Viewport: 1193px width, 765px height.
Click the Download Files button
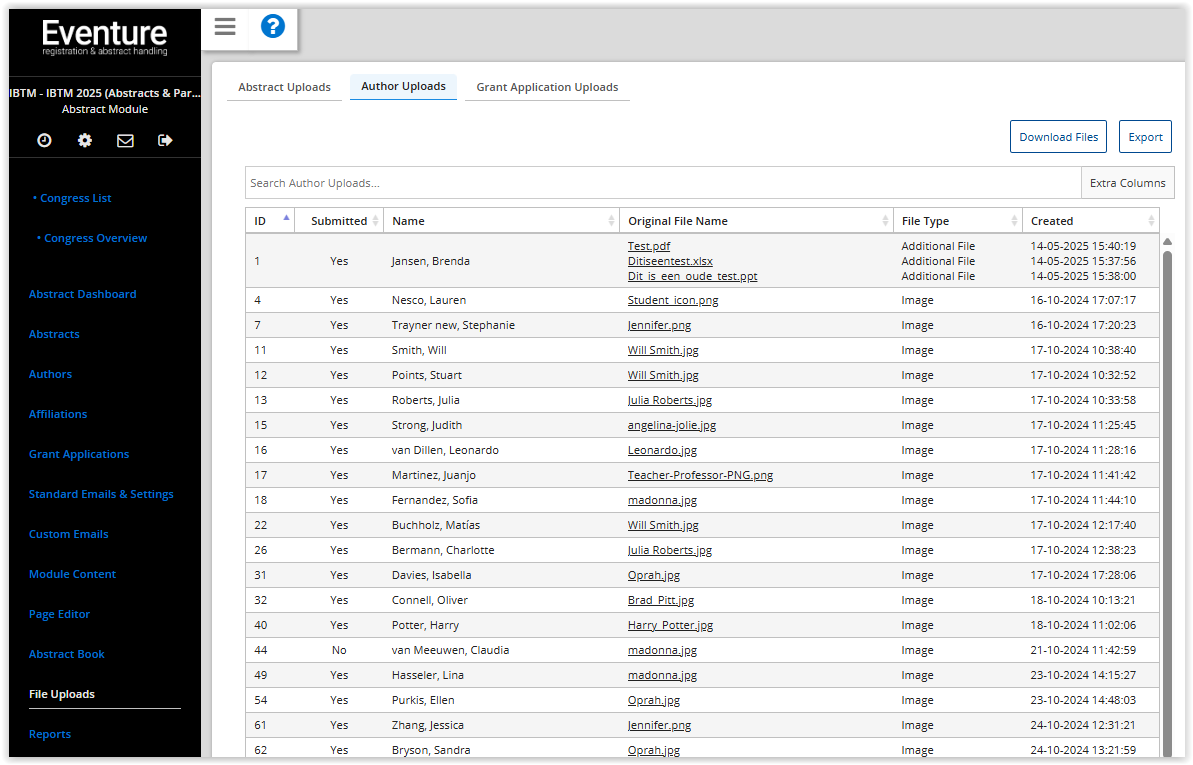[1058, 137]
